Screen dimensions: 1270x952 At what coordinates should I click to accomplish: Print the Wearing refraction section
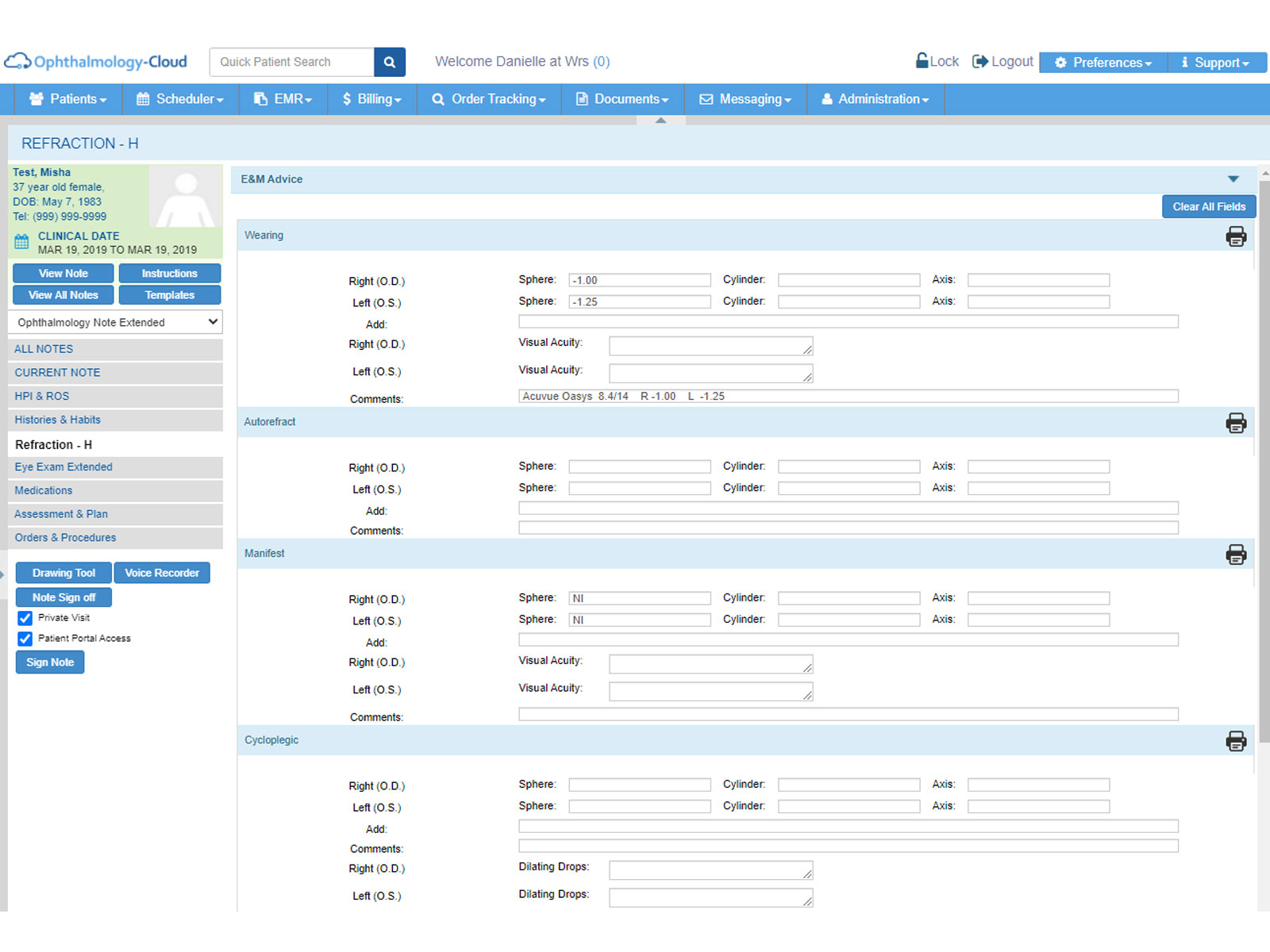[1235, 236]
